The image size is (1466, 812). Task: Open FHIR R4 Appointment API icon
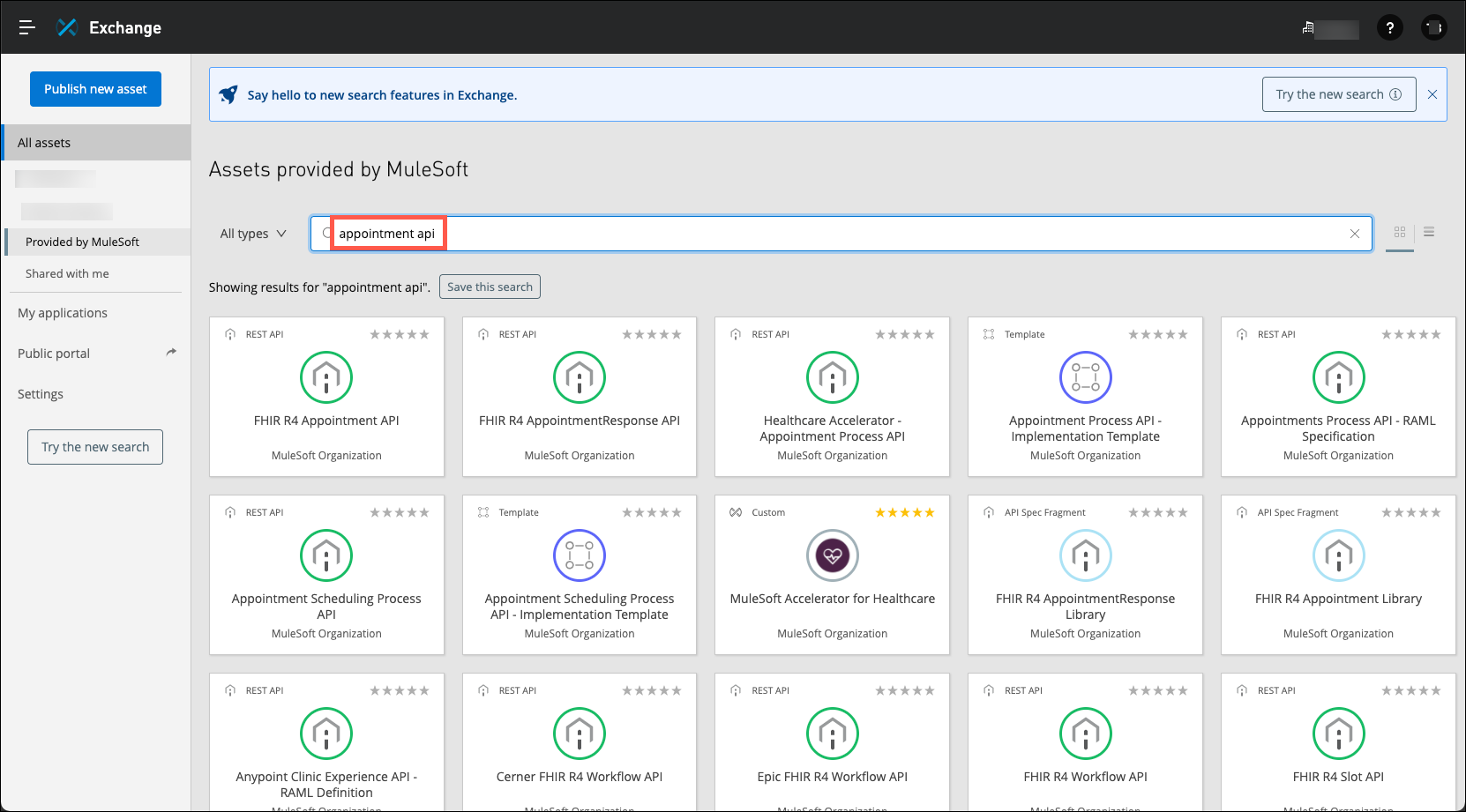(326, 377)
